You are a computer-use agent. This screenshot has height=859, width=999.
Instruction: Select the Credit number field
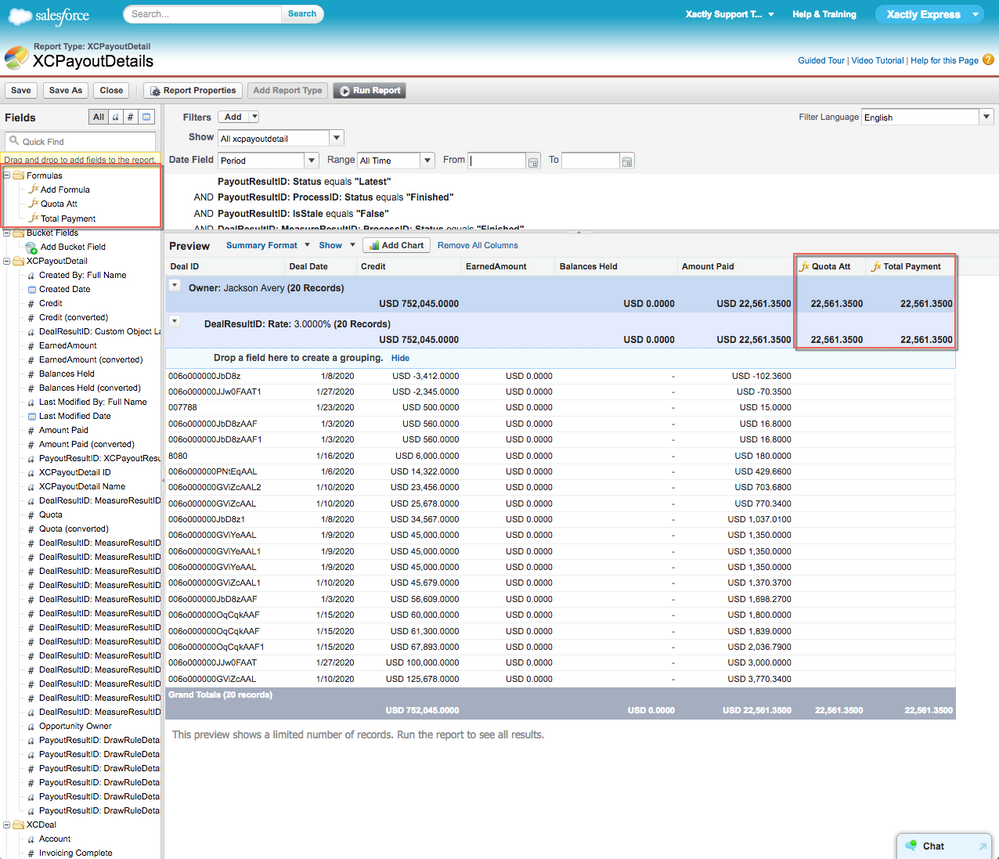tap(50, 303)
